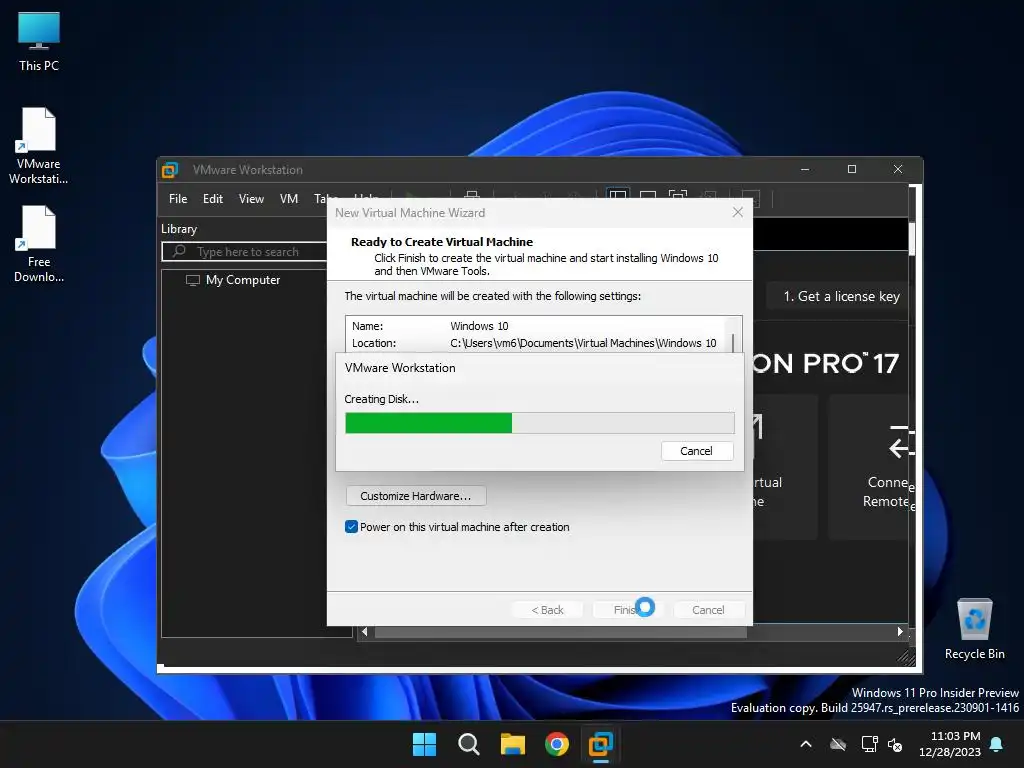Click horizontal scrollbar left arrow

364,632
